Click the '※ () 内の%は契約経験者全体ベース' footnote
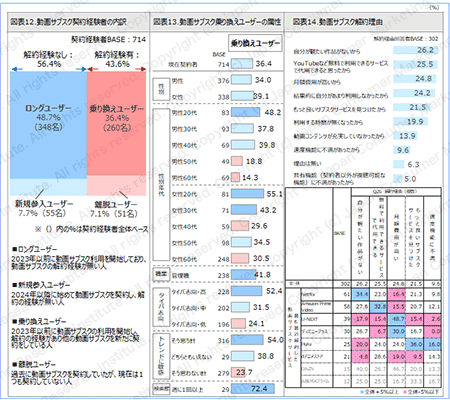 tap(92, 229)
